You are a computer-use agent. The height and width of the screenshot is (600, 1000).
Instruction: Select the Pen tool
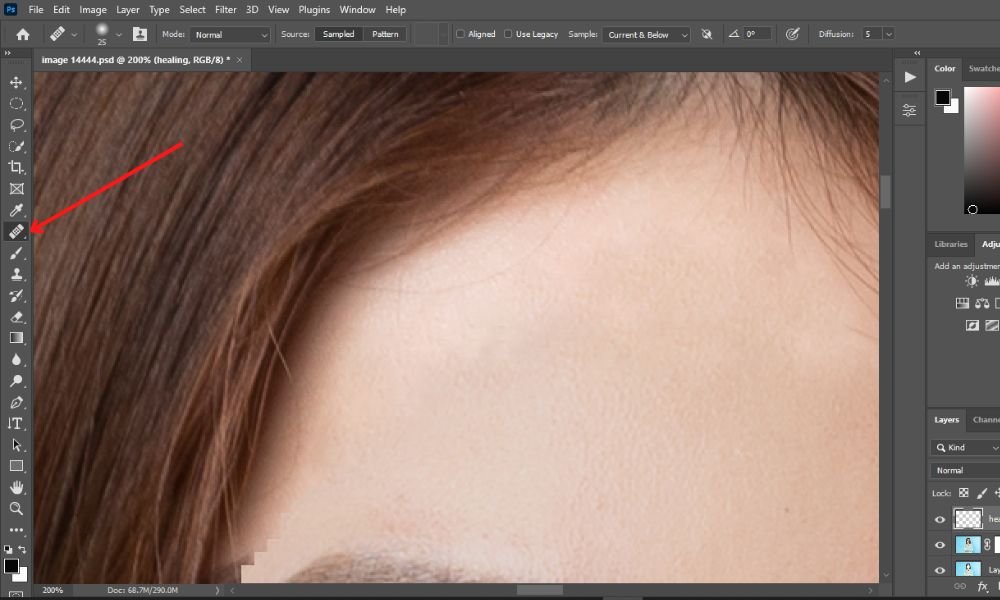16,402
